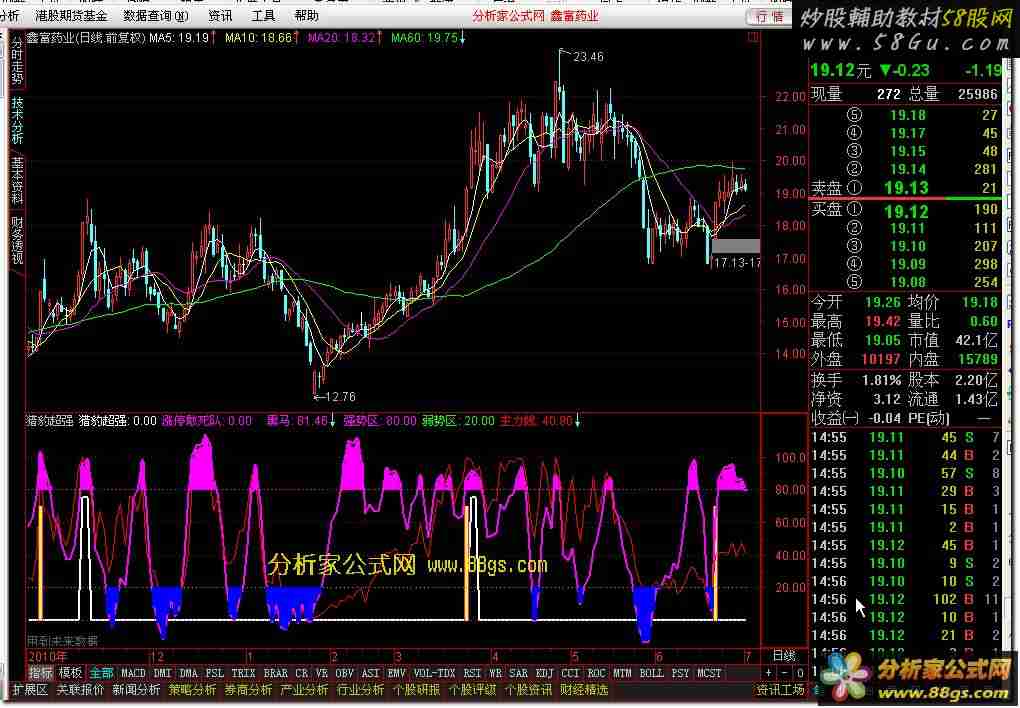Click the 12.76 low price marker

[340, 396]
